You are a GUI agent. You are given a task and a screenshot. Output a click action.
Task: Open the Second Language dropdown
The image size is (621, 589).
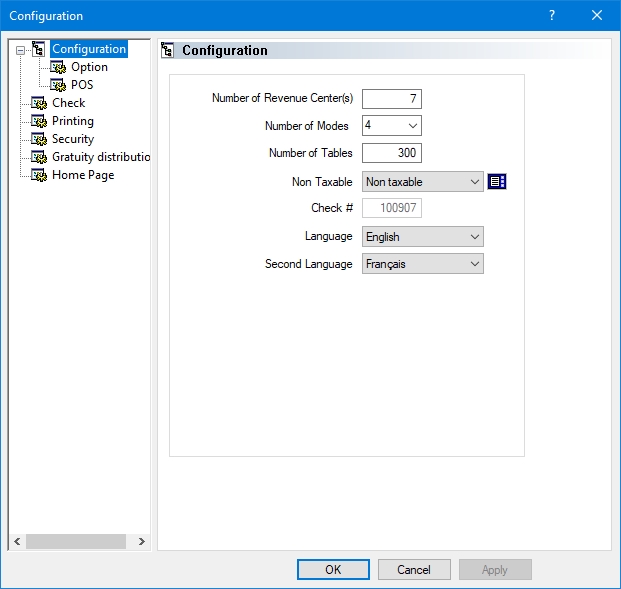pyautogui.click(x=474, y=264)
